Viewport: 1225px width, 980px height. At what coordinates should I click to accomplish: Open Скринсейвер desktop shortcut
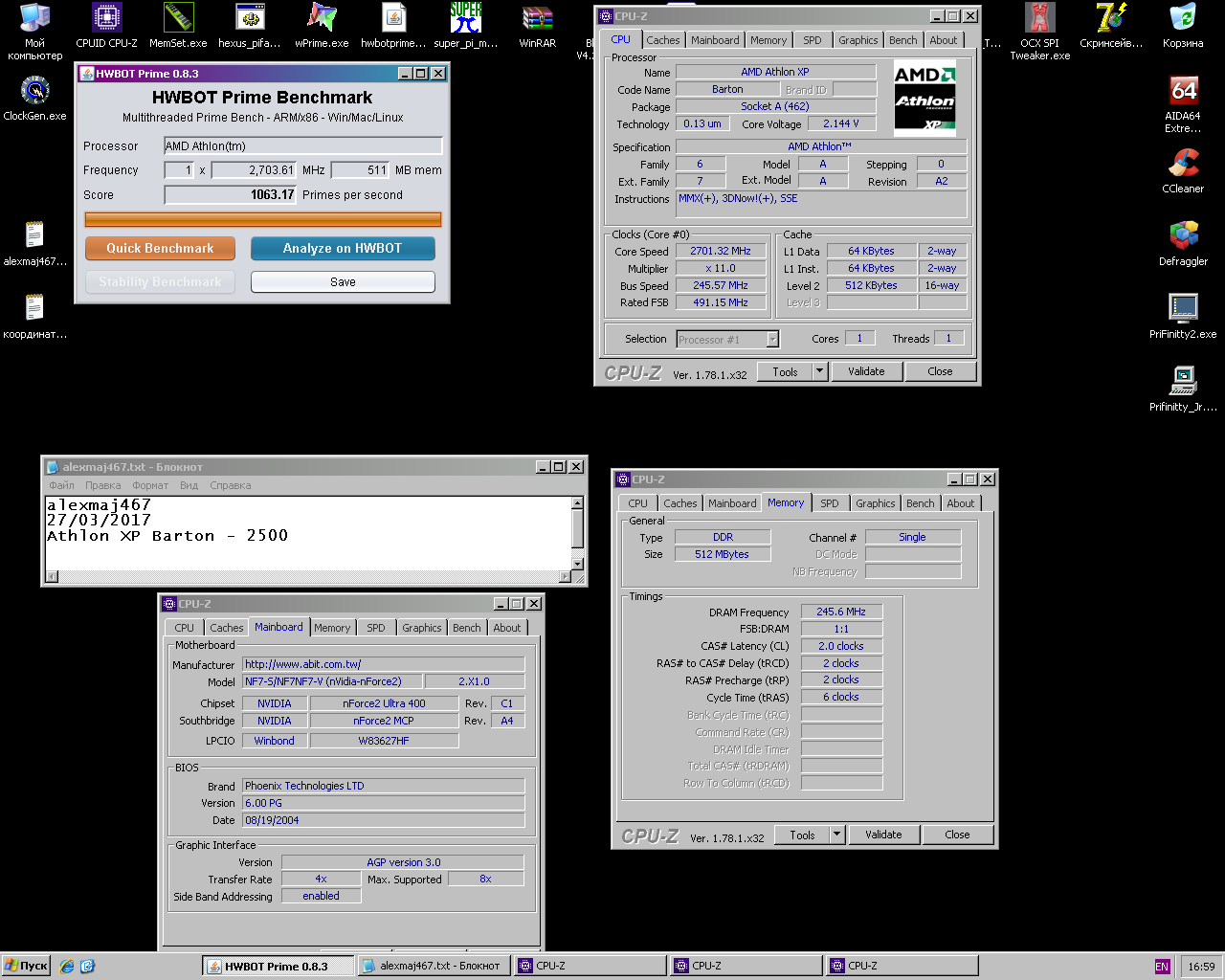[x=1111, y=26]
